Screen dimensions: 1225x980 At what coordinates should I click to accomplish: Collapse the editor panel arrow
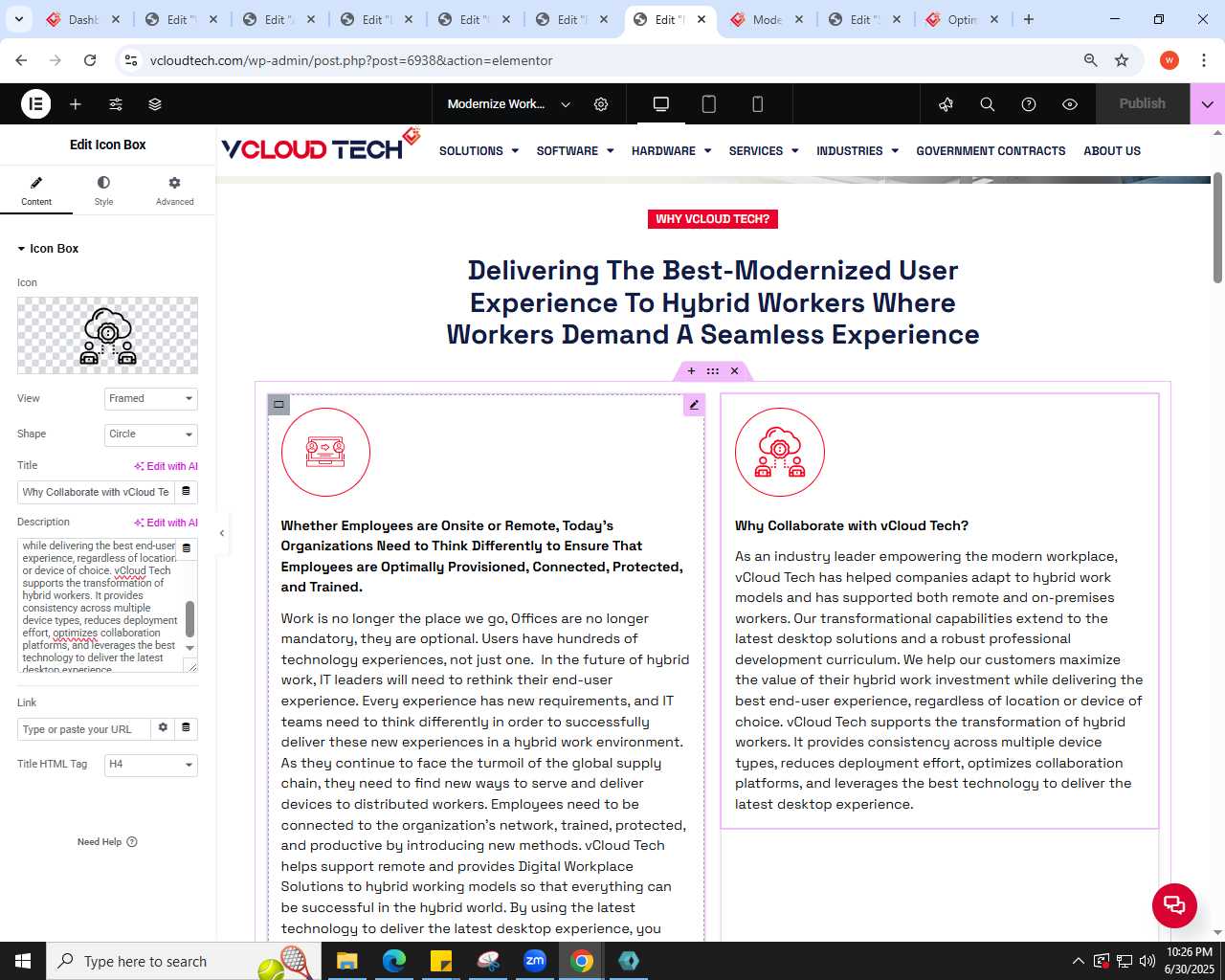(222, 533)
